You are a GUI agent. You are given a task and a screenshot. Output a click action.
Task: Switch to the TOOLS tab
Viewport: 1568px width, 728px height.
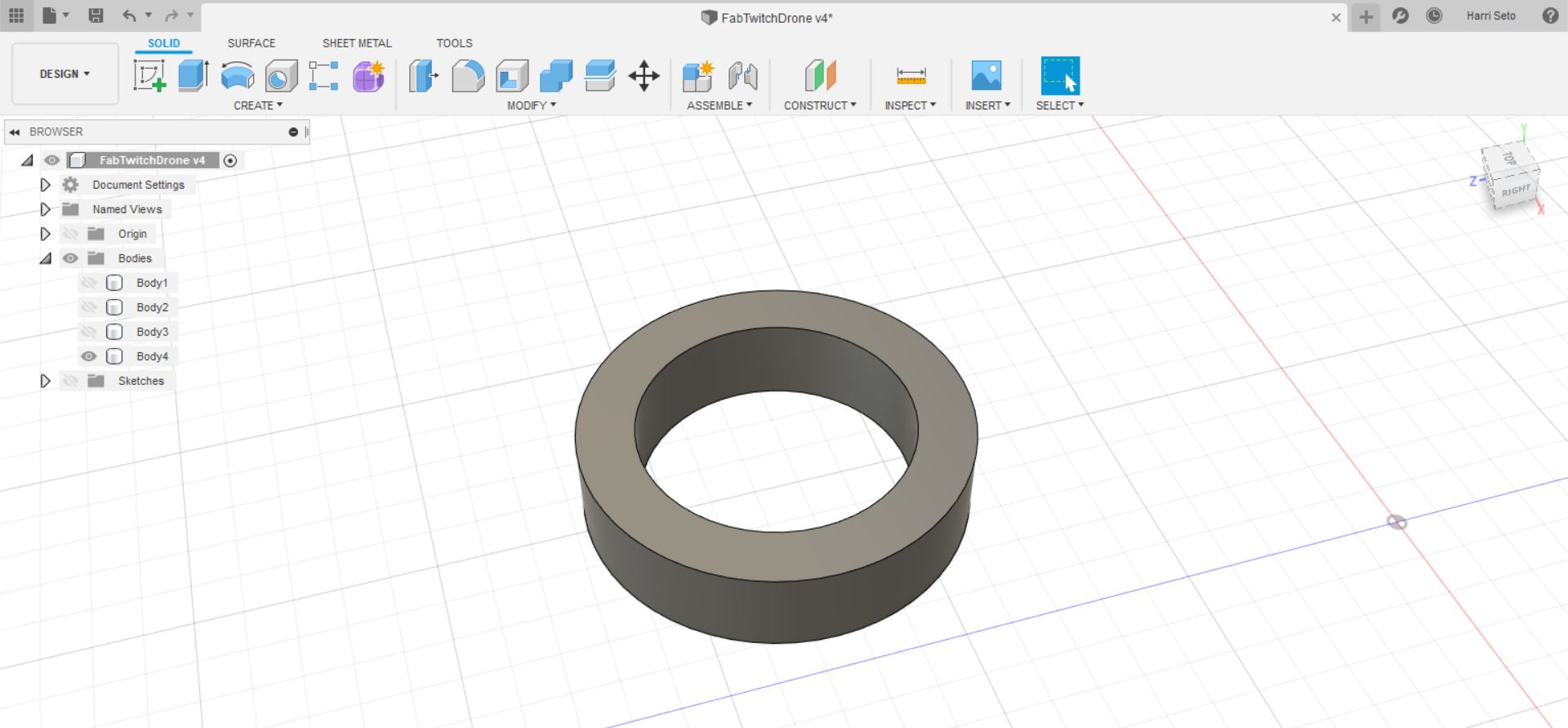click(x=454, y=43)
